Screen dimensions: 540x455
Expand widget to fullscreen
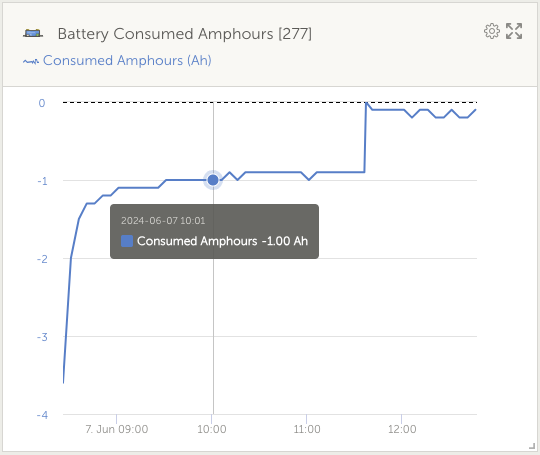[514, 31]
